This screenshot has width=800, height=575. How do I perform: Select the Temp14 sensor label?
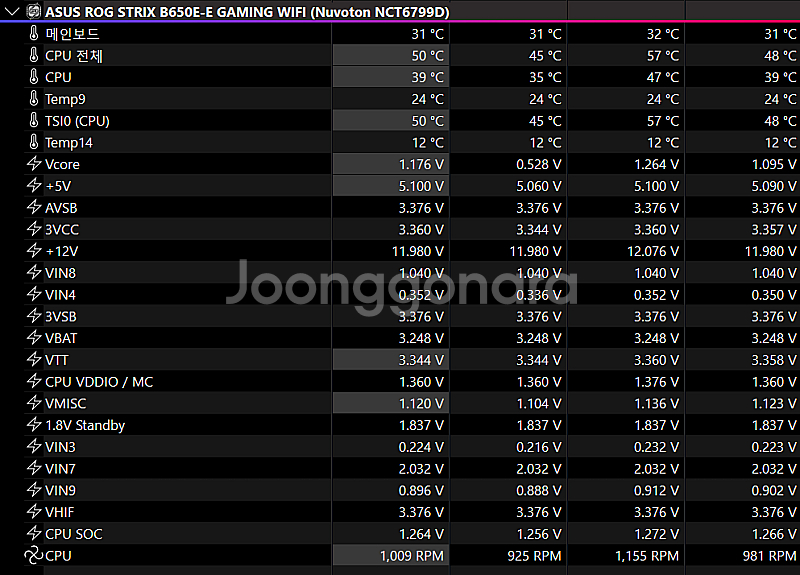click(69, 142)
